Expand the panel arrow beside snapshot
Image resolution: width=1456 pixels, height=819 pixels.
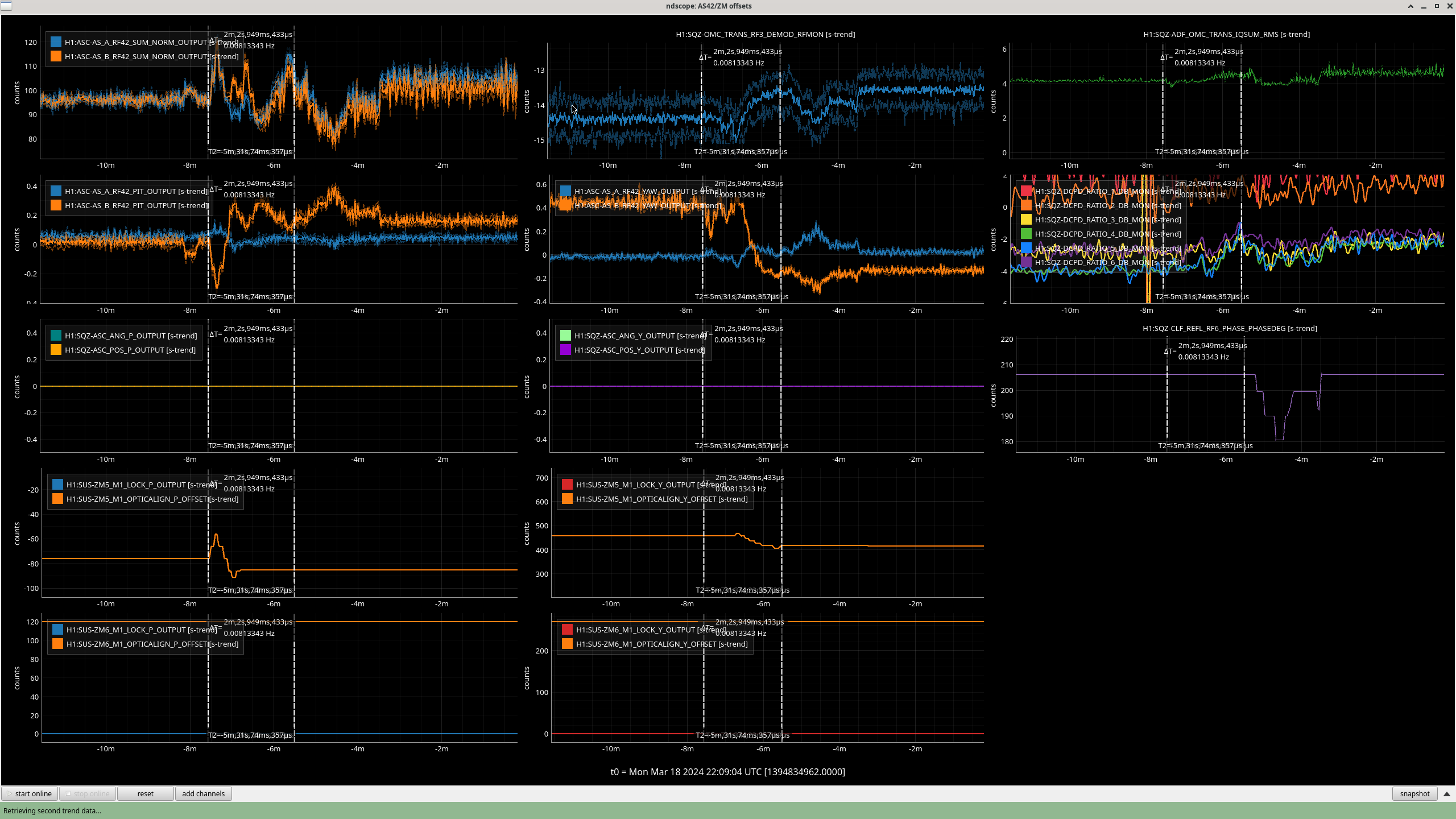click(1447, 793)
